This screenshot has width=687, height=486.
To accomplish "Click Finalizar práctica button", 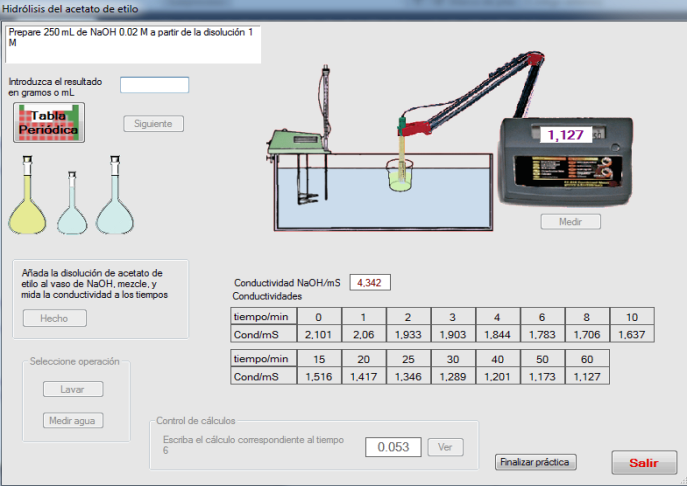I will point(536,462).
